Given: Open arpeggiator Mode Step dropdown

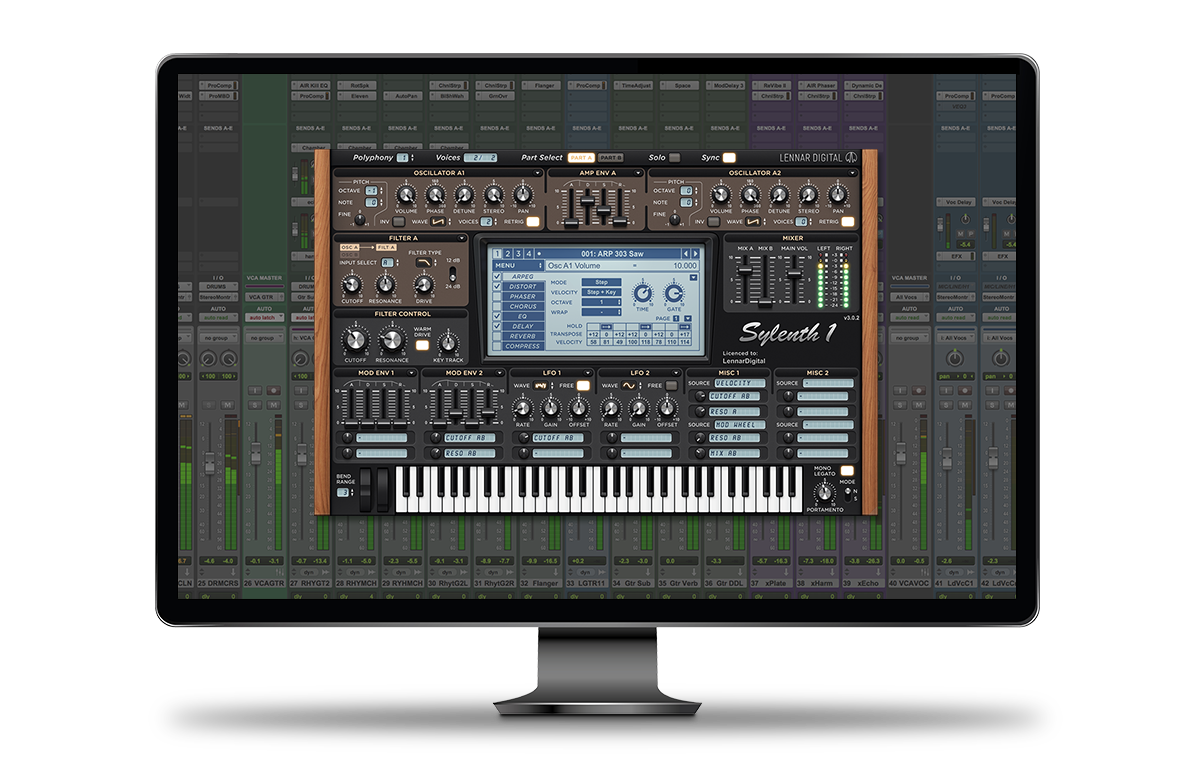Looking at the screenshot, I should (x=602, y=282).
